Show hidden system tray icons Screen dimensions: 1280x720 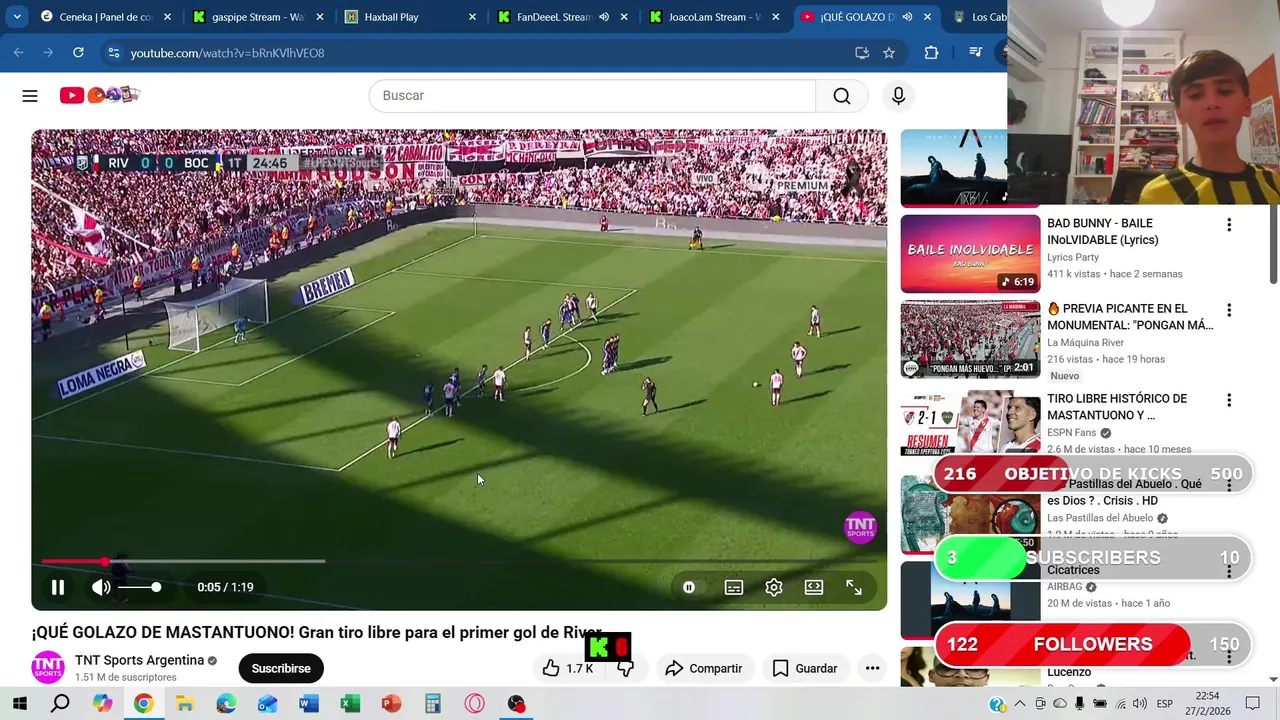(1021, 704)
